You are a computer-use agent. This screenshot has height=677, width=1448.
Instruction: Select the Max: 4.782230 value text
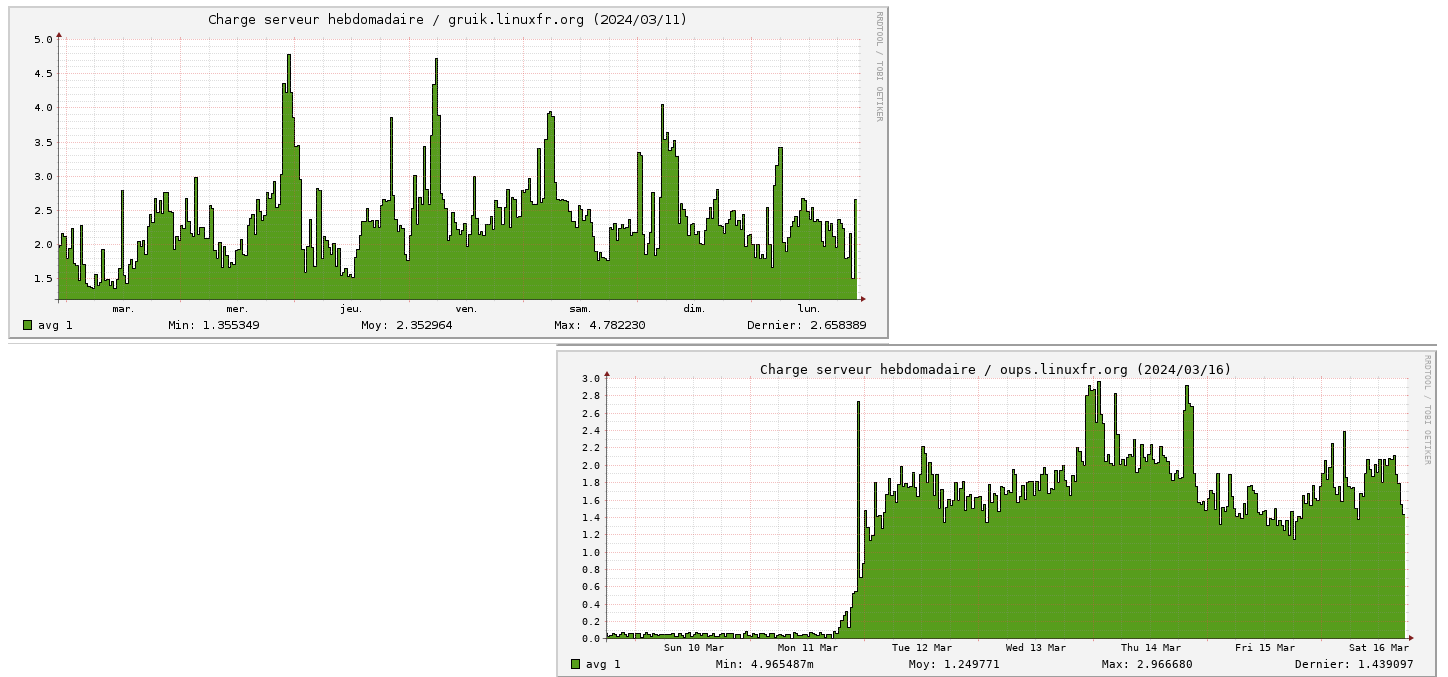[x=599, y=325]
